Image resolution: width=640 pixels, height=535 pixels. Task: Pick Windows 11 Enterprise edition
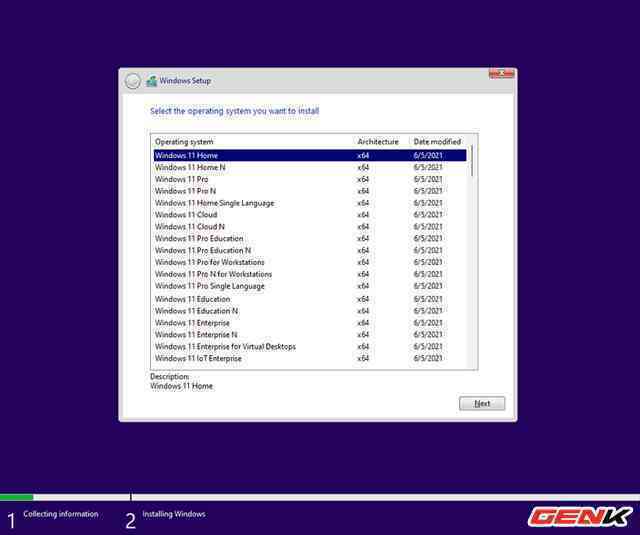tap(310, 323)
